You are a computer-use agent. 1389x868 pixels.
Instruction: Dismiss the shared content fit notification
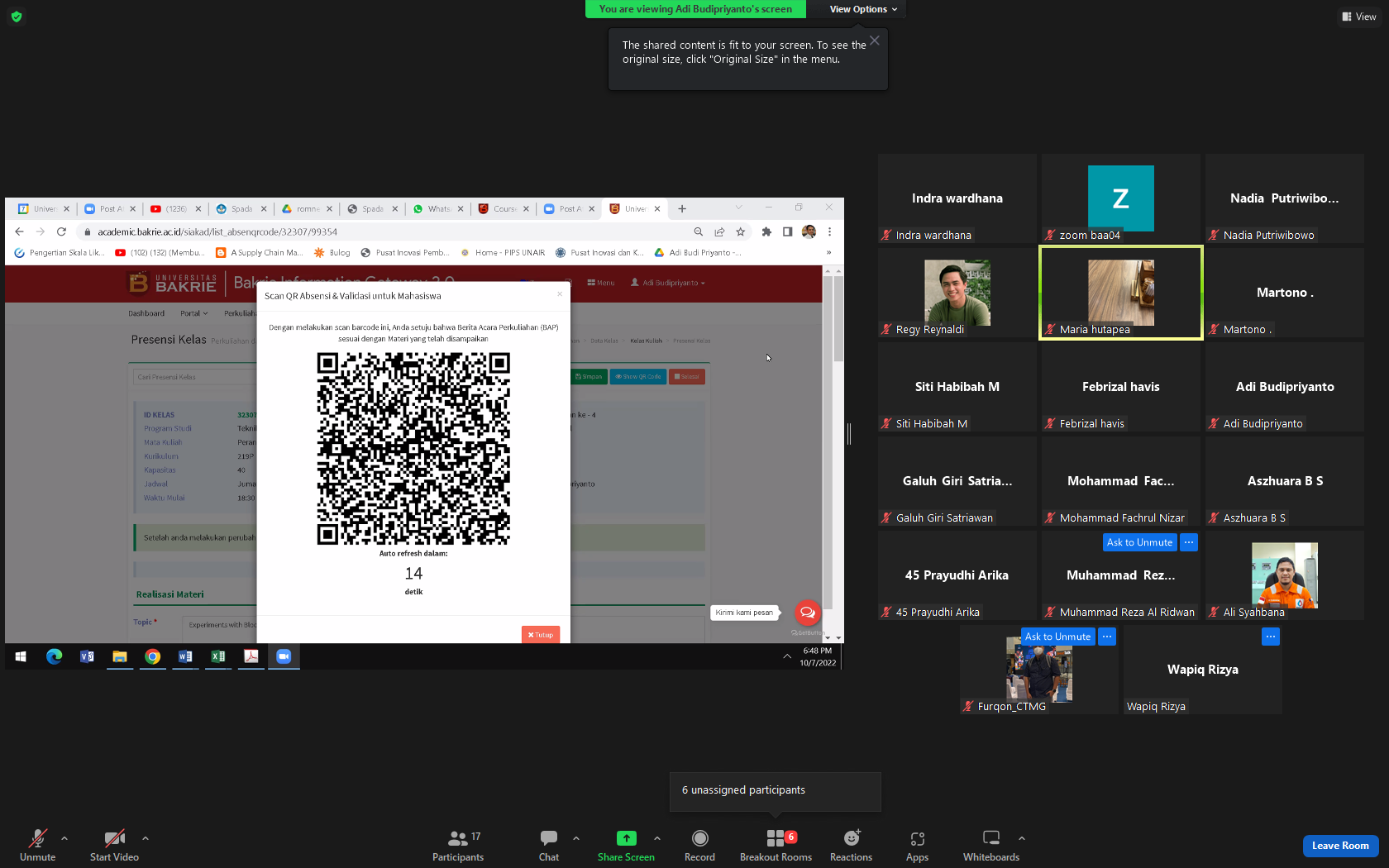tap(875, 41)
